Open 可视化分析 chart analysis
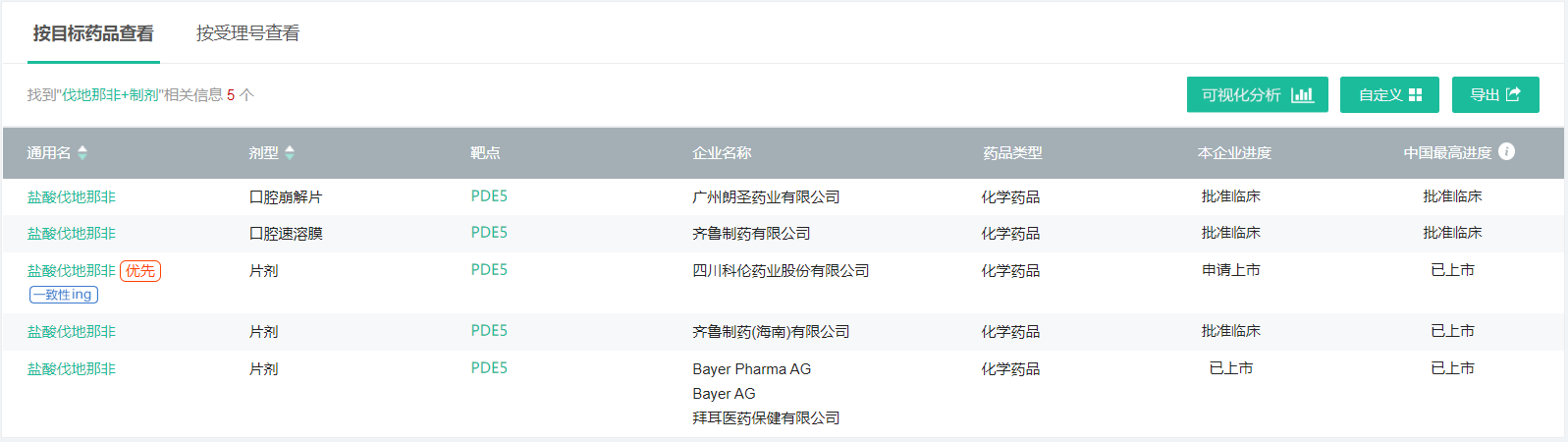 click(1257, 94)
